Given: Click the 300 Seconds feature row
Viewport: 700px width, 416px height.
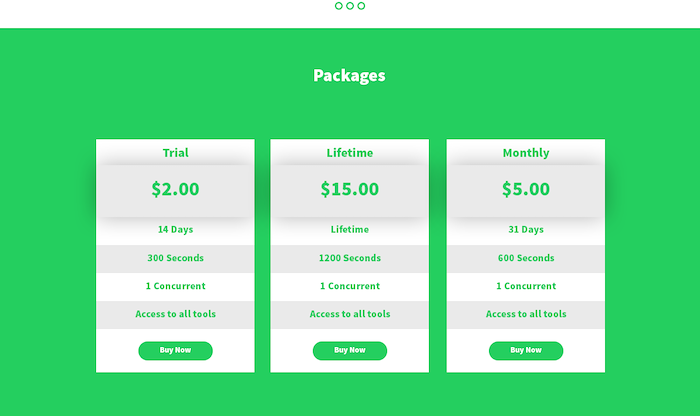Looking at the screenshot, I should point(175,258).
